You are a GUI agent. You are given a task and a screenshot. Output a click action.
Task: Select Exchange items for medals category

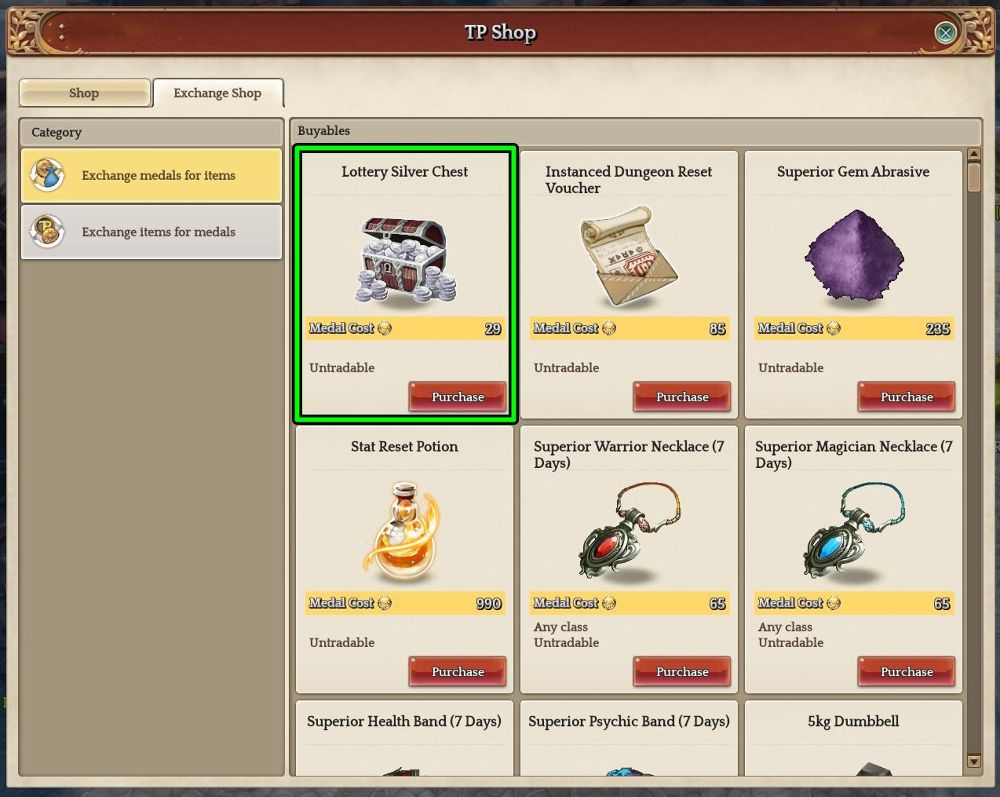[152, 232]
